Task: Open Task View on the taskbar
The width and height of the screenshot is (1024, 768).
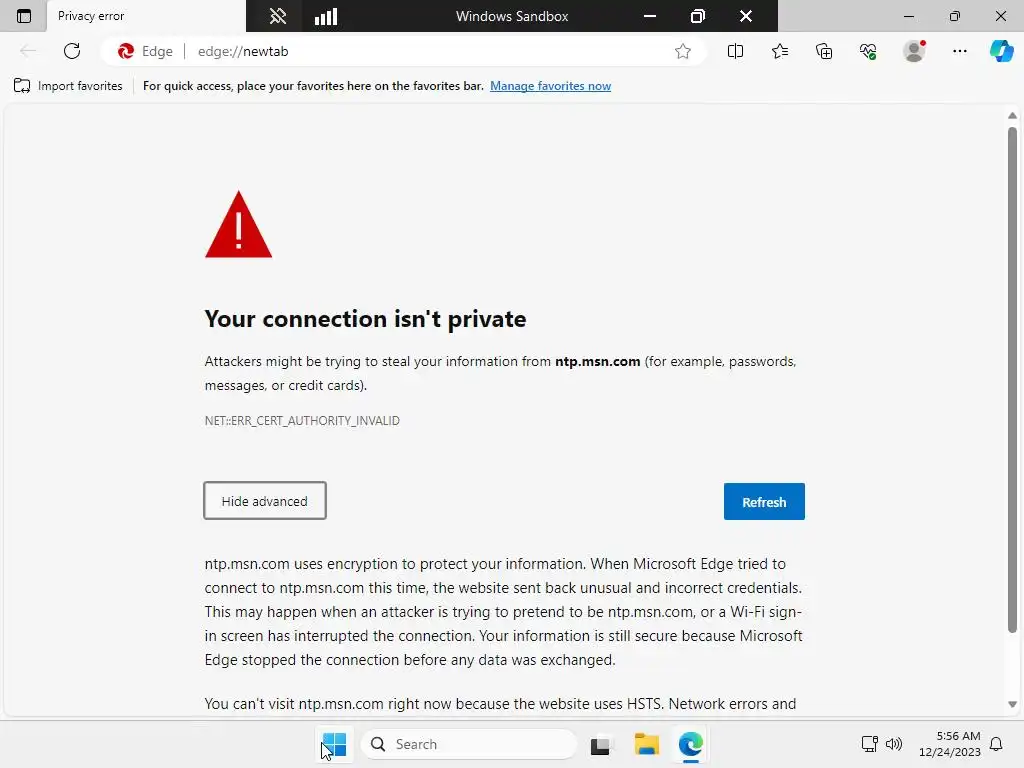Action: click(x=601, y=744)
